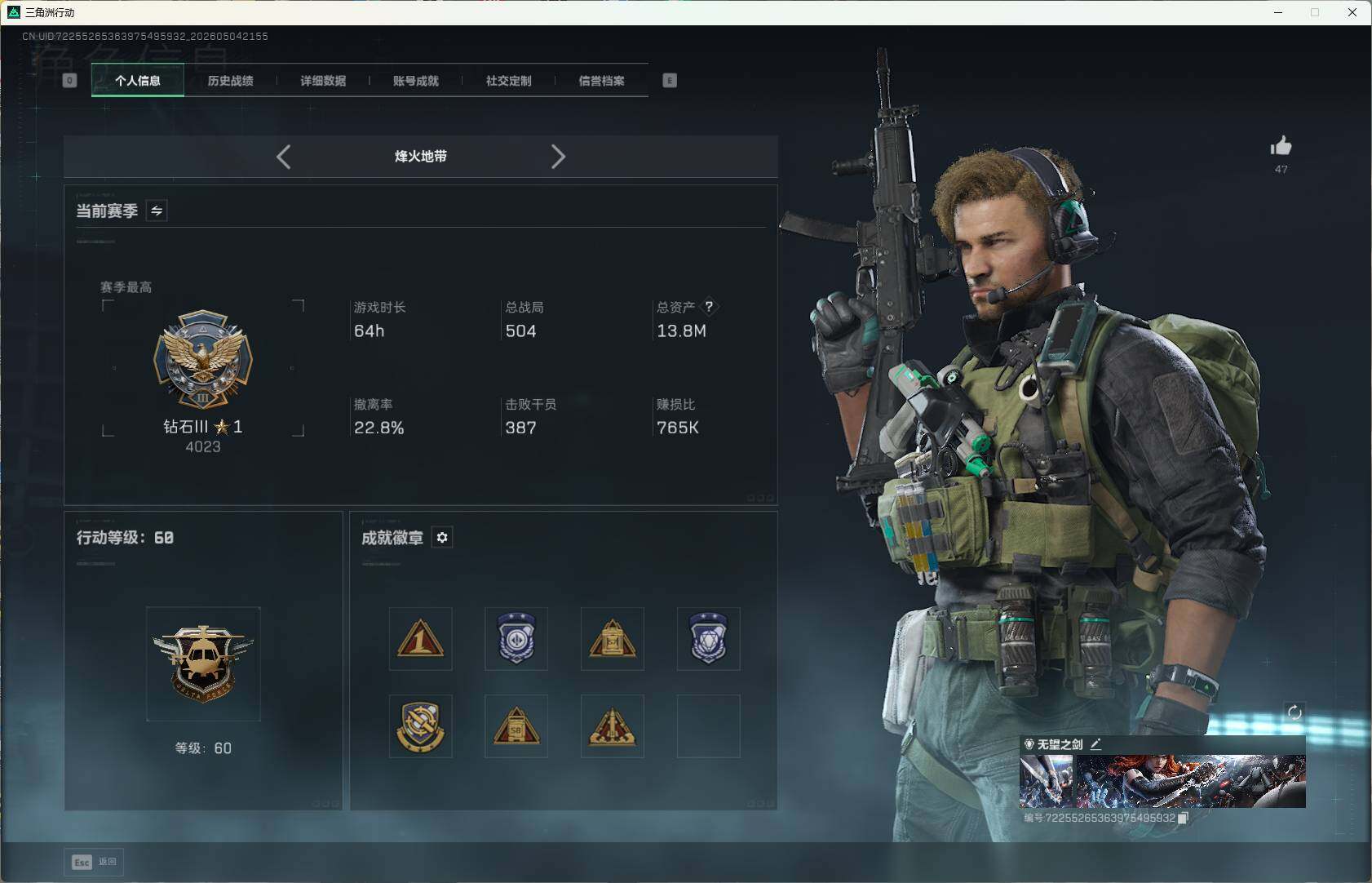Switch to next mode with right chevron
This screenshot has width=1372, height=883.
[558, 157]
